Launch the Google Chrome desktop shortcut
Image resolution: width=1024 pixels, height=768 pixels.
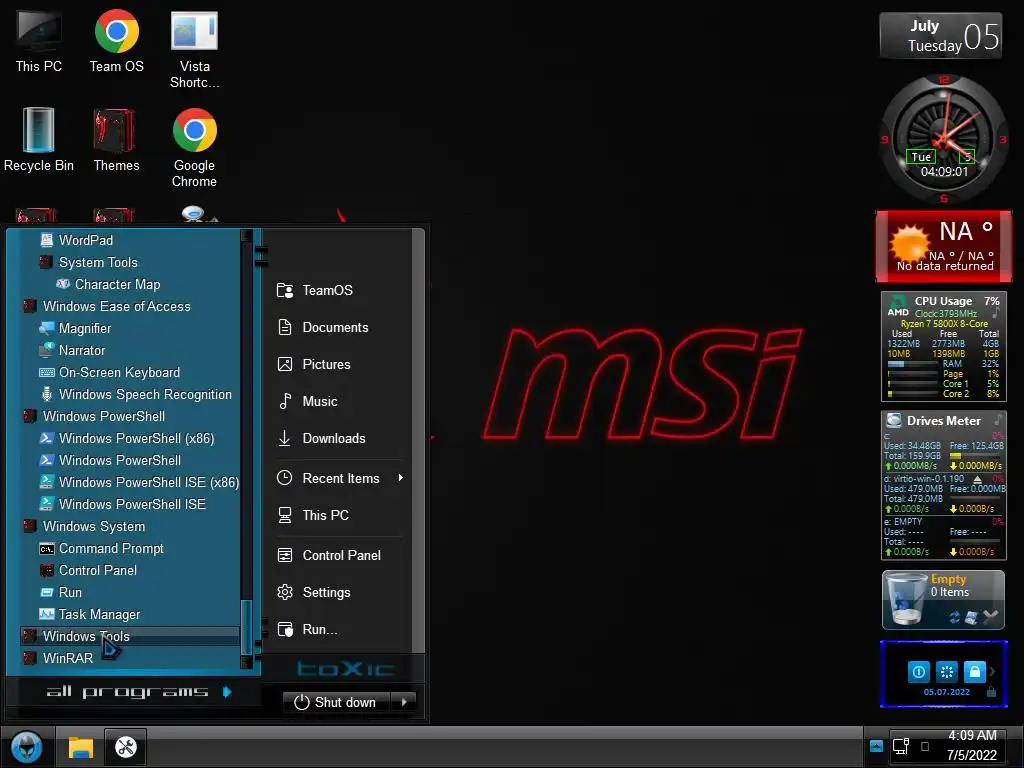(x=194, y=148)
